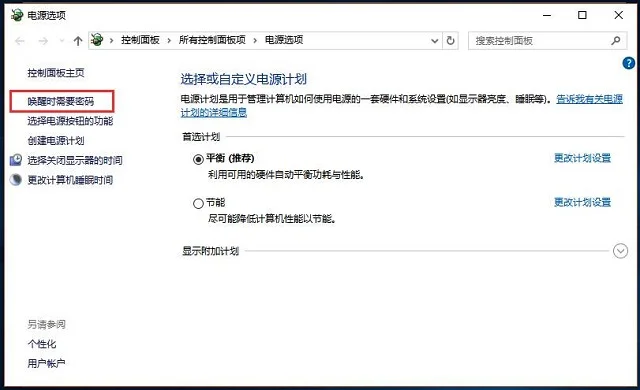
Task: Click the search magnifier icon
Action: pos(616,40)
